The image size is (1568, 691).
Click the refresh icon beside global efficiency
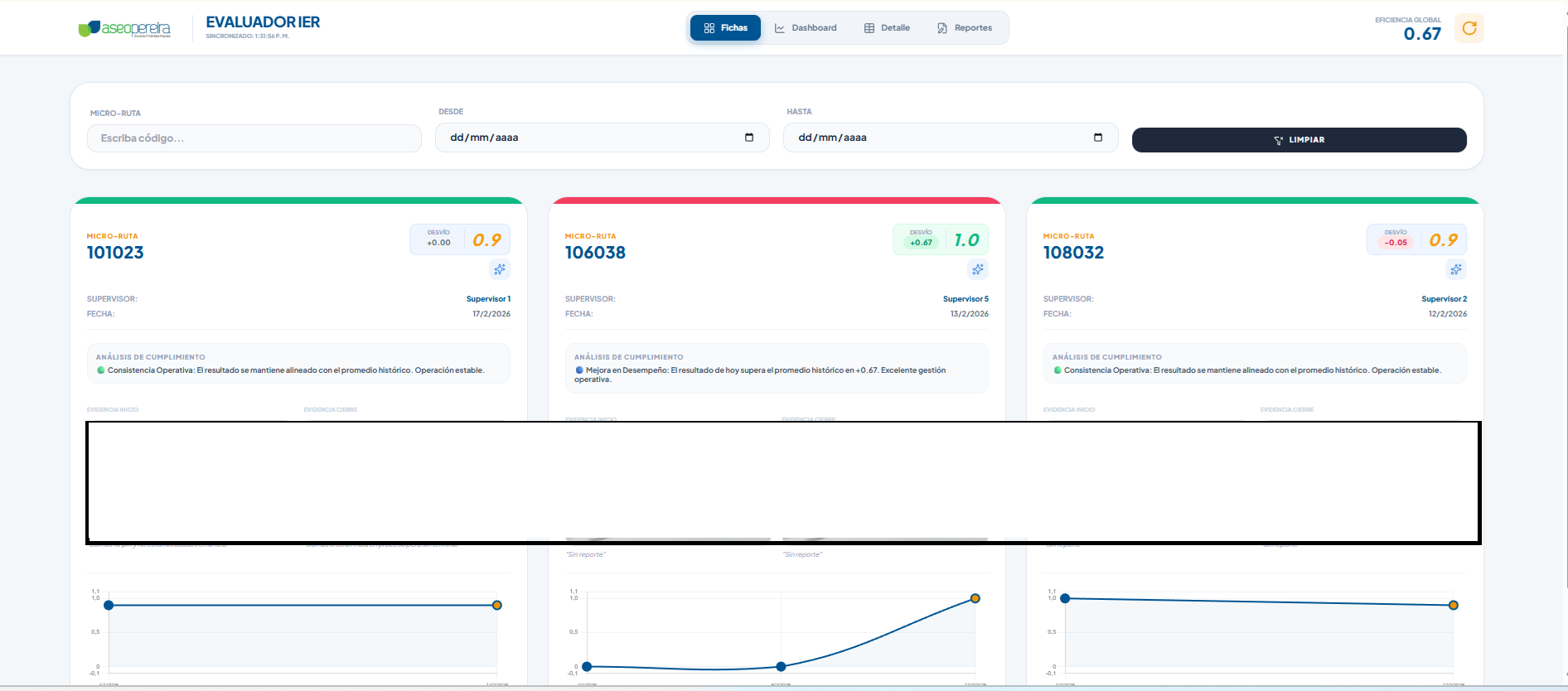click(1469, 28)
